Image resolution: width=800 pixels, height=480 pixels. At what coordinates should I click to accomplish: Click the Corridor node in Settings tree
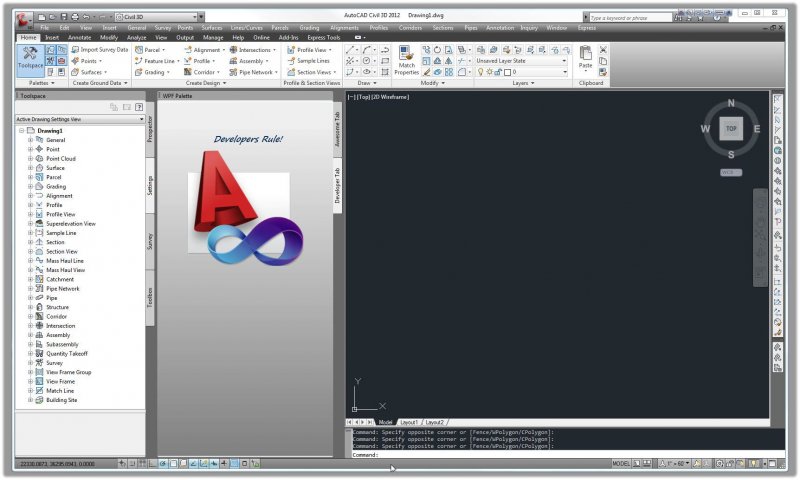click(56, 316)
